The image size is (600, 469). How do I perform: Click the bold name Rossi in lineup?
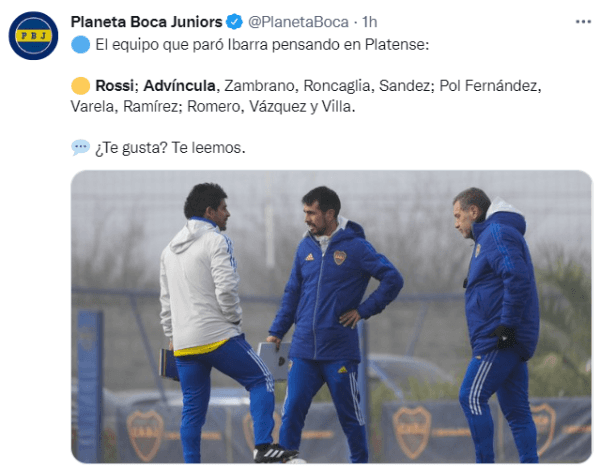point(114,86)
